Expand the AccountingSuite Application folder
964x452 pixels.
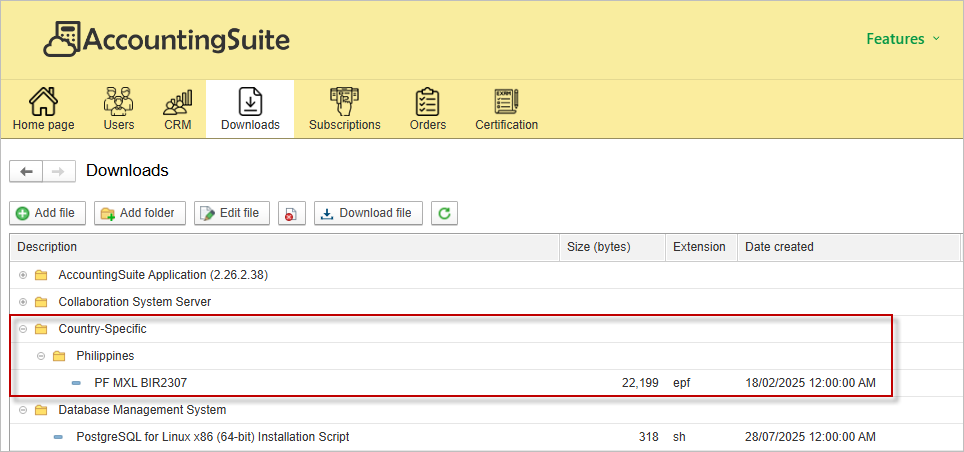[23, 275]
